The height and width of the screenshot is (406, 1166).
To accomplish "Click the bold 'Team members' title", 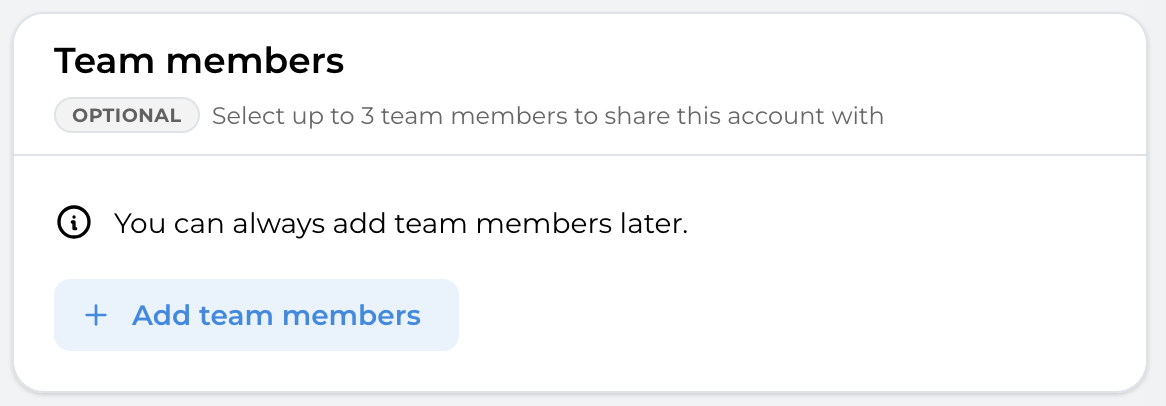I will tap(199, 62).
